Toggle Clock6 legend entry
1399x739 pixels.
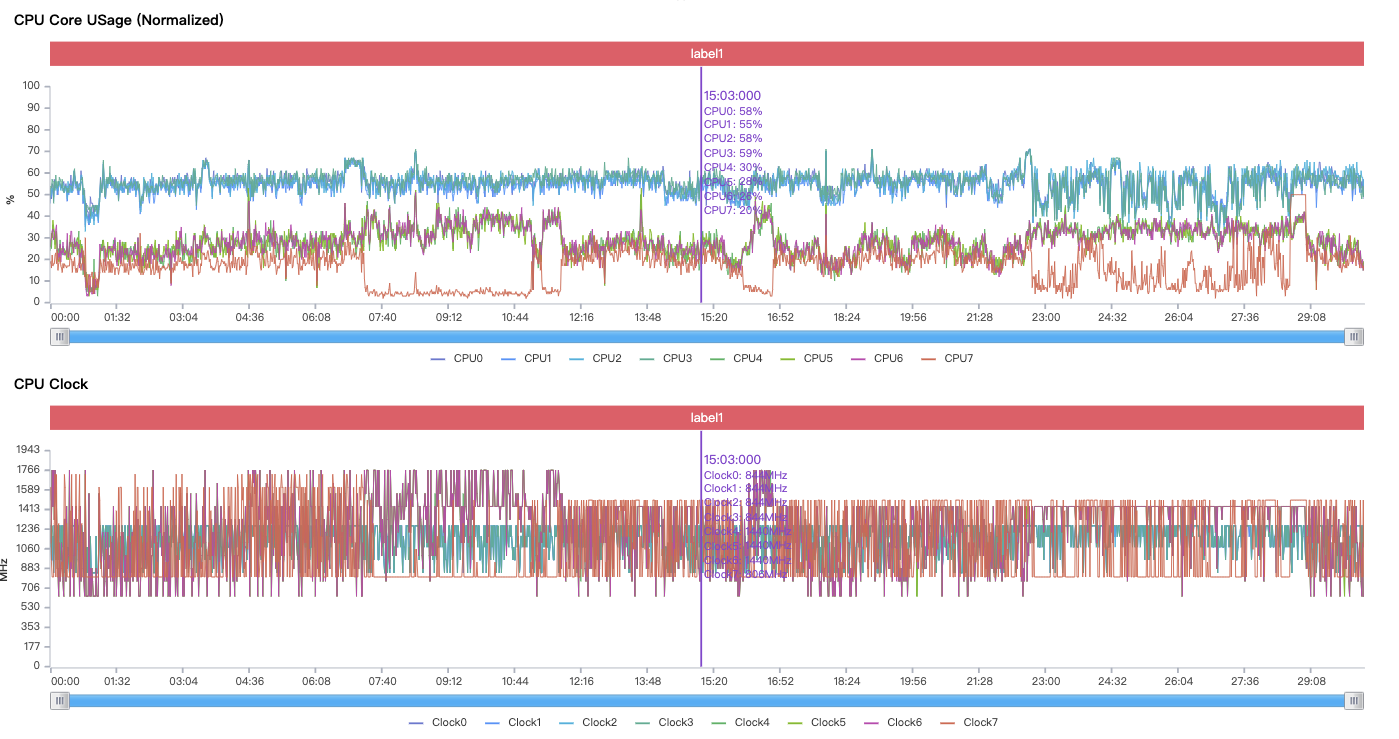click(892, 722)
